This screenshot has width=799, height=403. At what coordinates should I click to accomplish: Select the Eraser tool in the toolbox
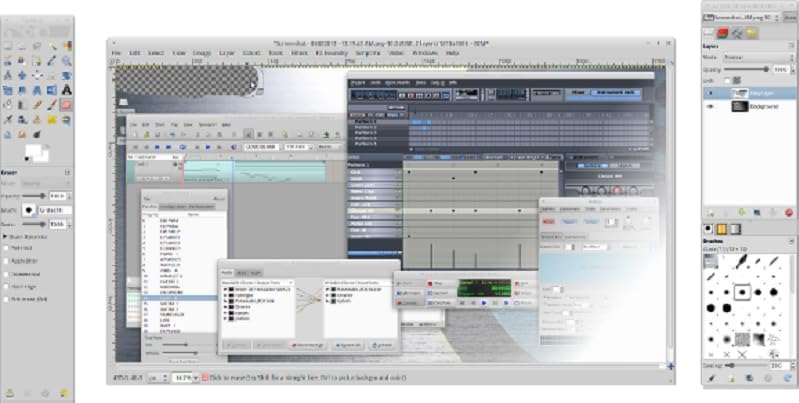66,105
